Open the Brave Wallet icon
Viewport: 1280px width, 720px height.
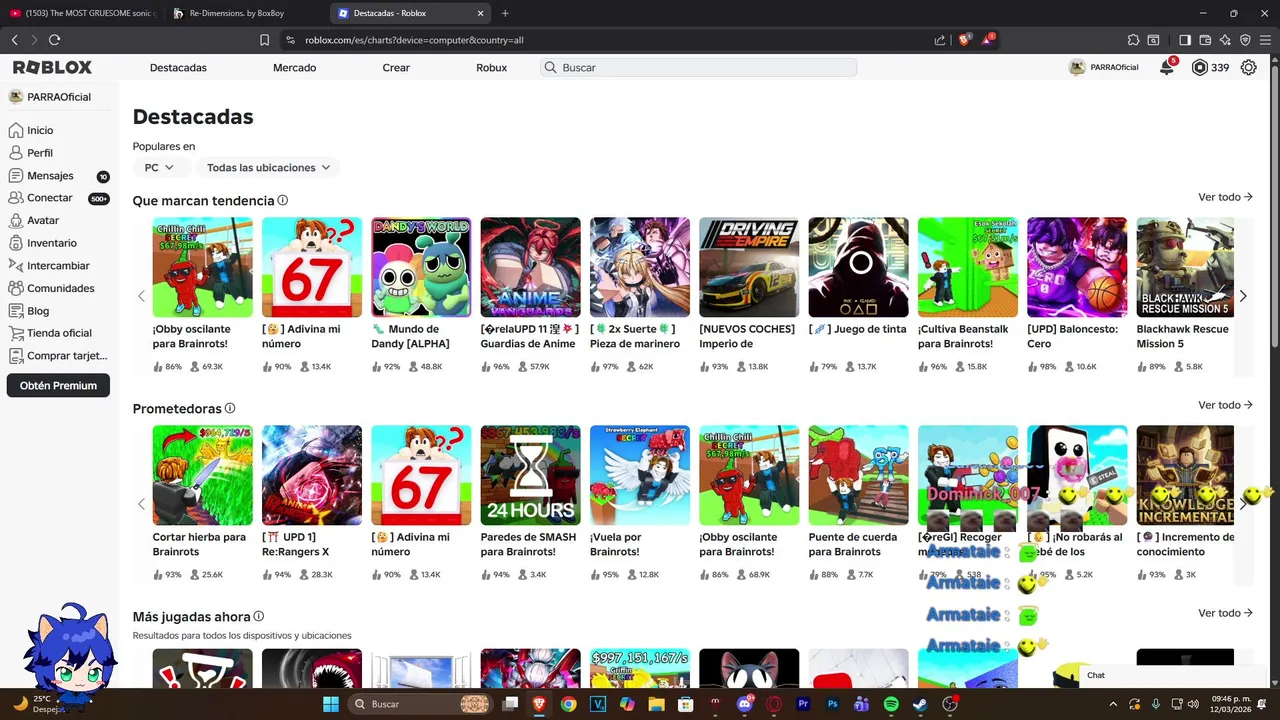[x=1205, y=40]
